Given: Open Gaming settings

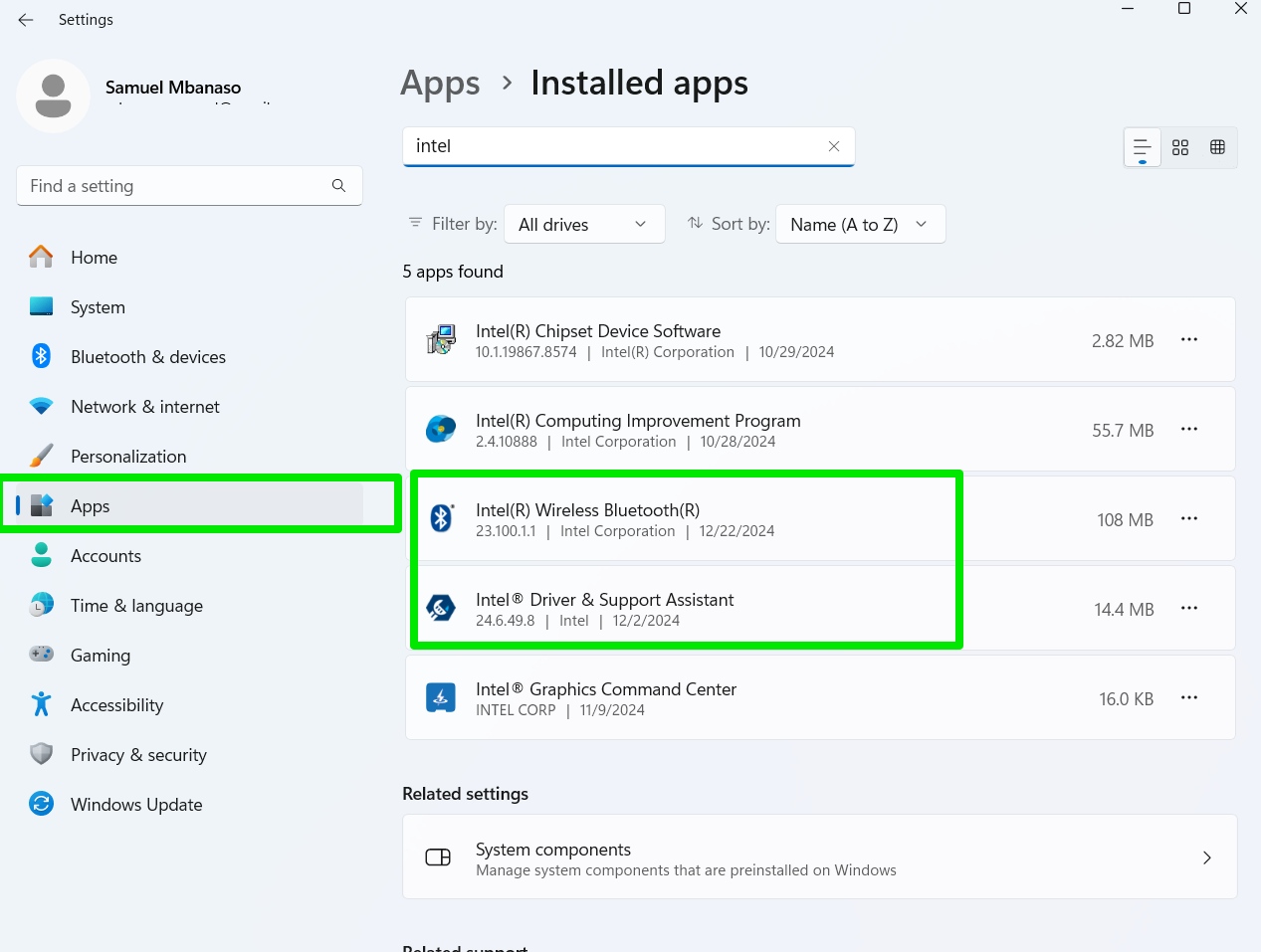Looking at the screenshot, I should click(189, 656).
